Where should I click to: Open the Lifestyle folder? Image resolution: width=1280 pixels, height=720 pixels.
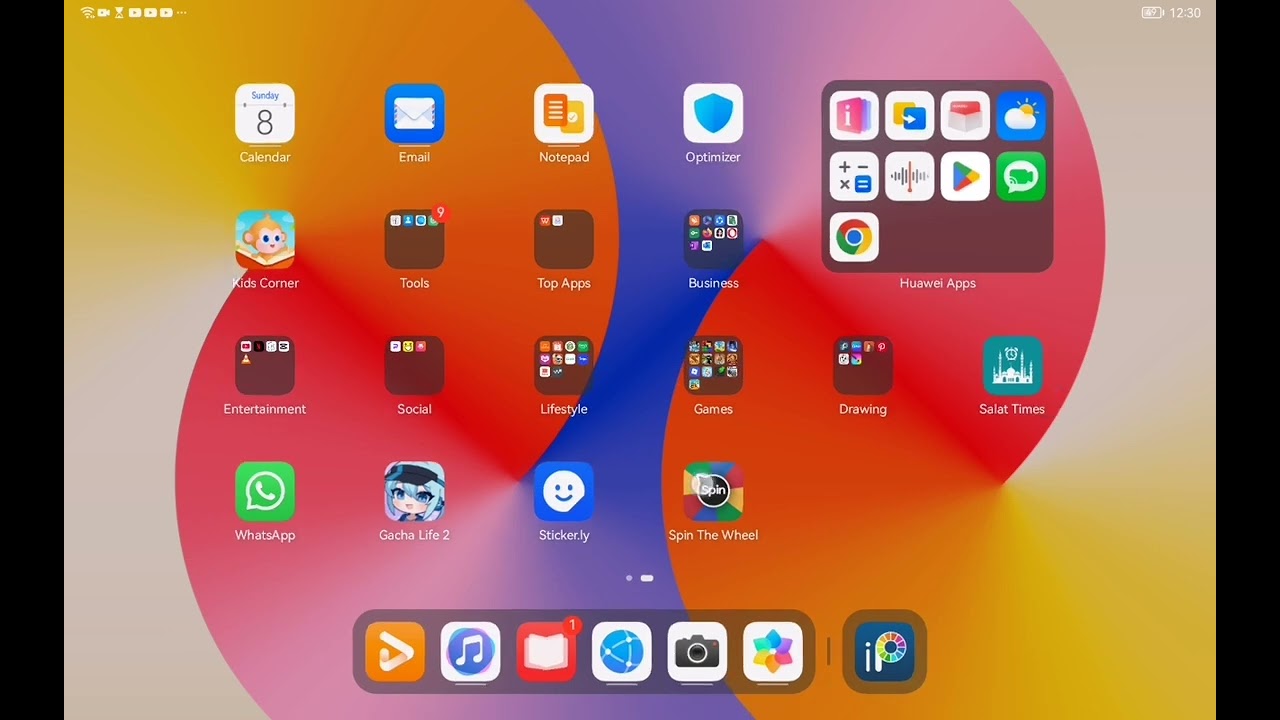point(564,365)
